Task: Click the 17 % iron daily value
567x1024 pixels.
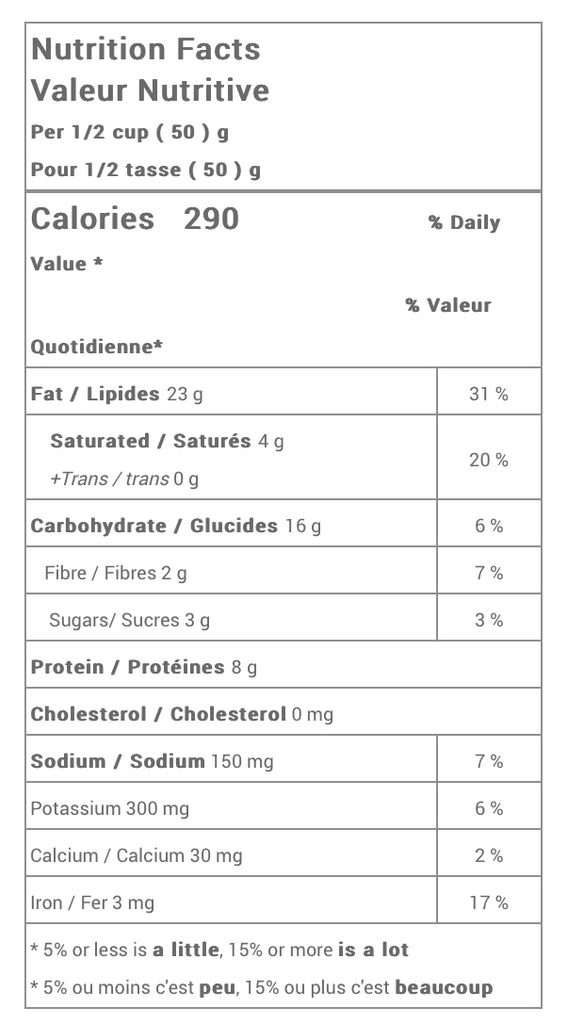Action: [x=489, y=903]
